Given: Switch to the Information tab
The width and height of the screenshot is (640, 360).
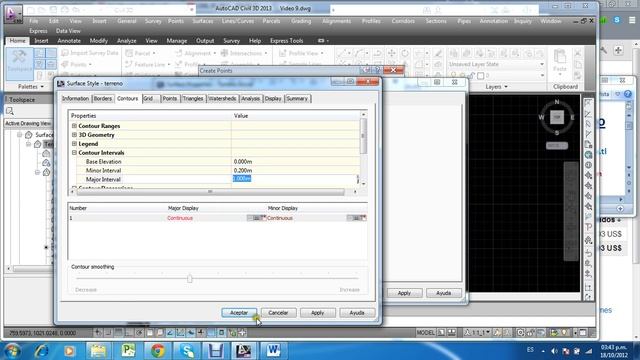Looking at the screenshot, I should point(76,99).
